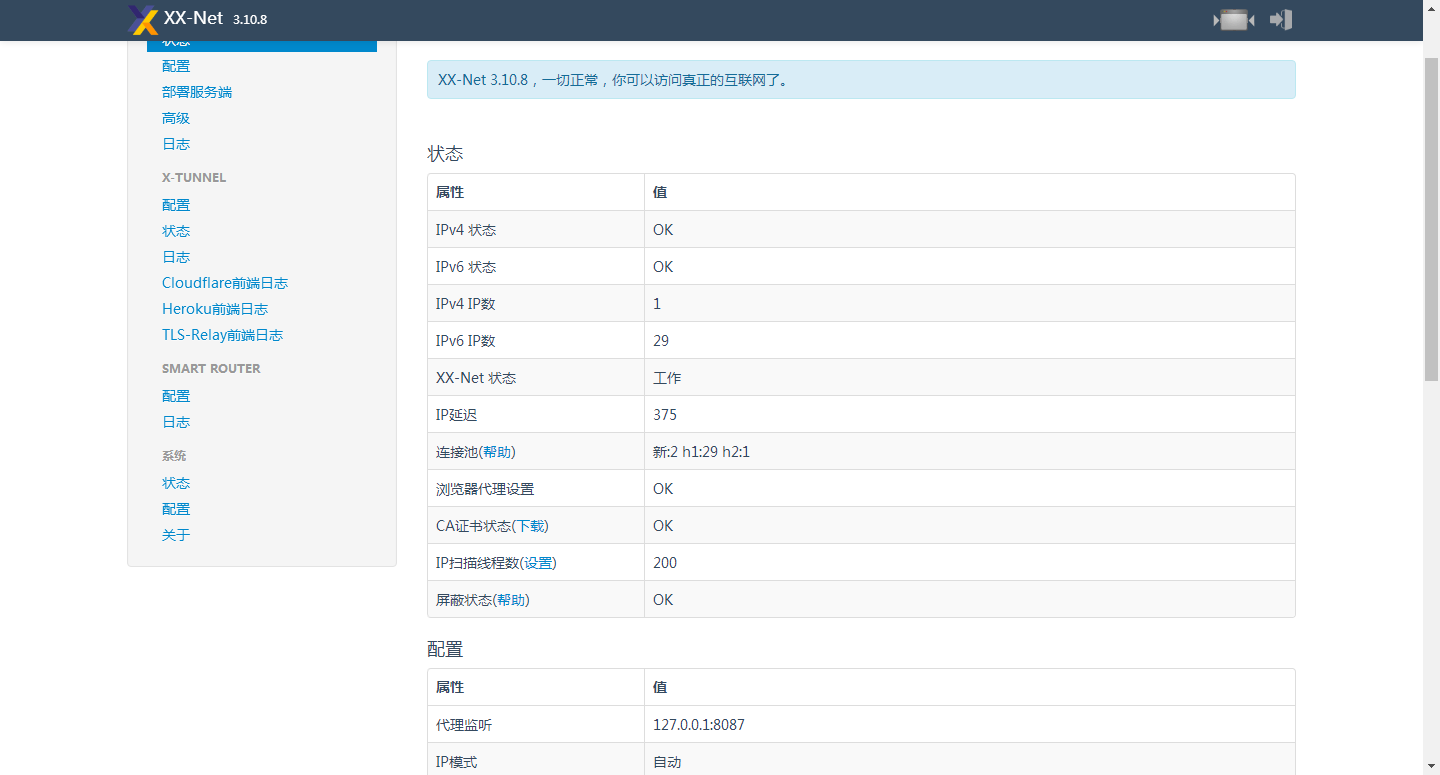Open 配置 under SMART ROUTER
This screenshot has height=775, width=1440.
tap(176, 396)
